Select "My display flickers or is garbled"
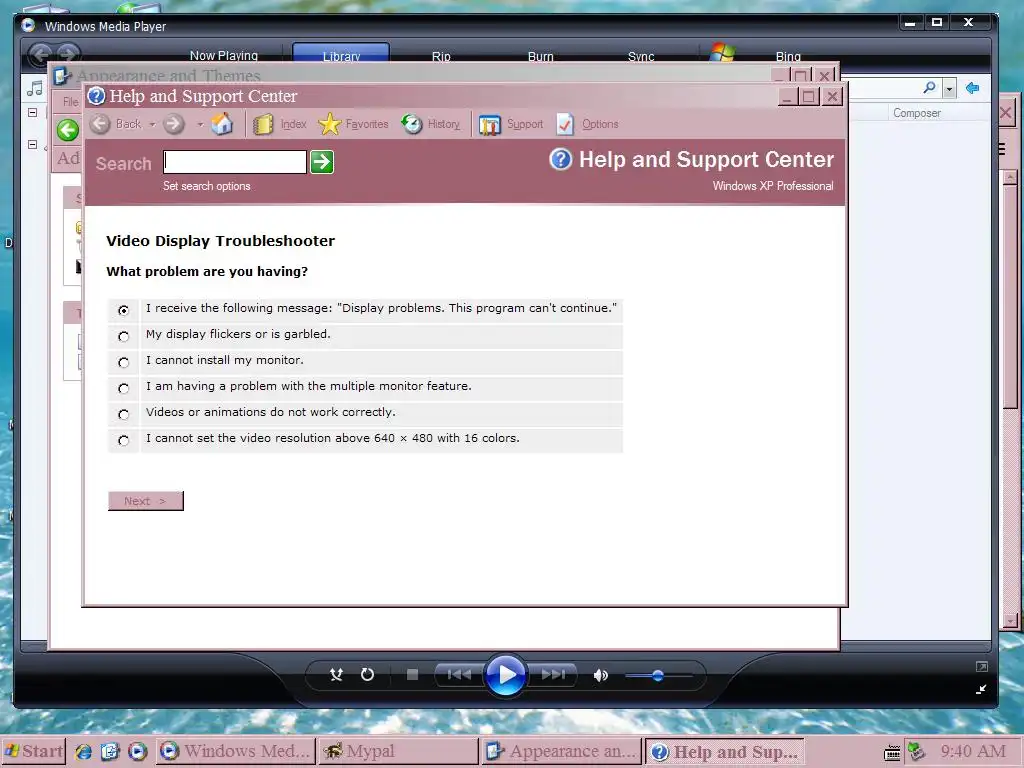 click(x=123, y=336)
